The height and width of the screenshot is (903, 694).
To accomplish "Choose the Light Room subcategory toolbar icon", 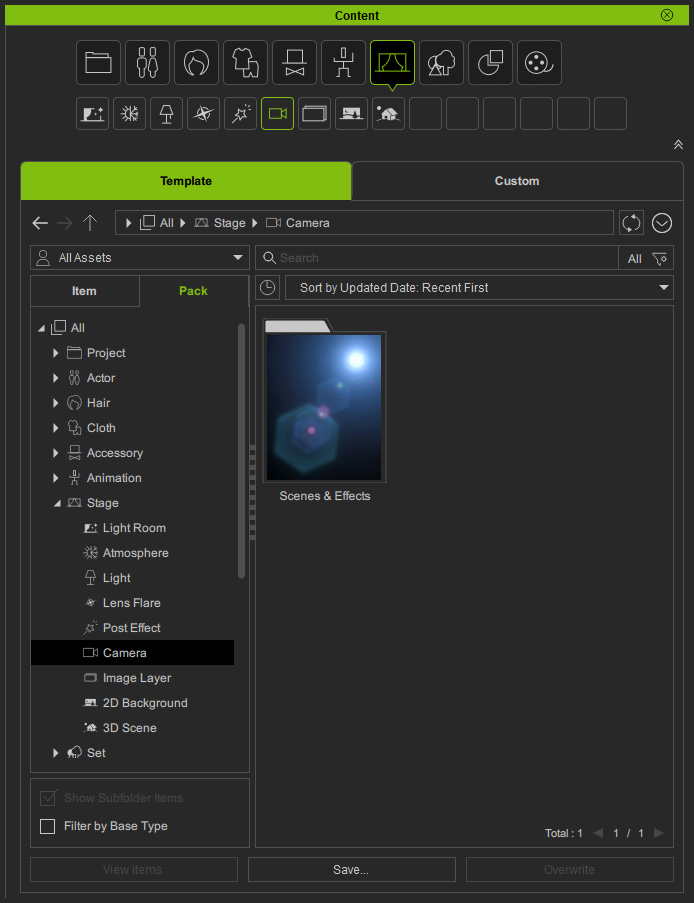I will [93, 113].
